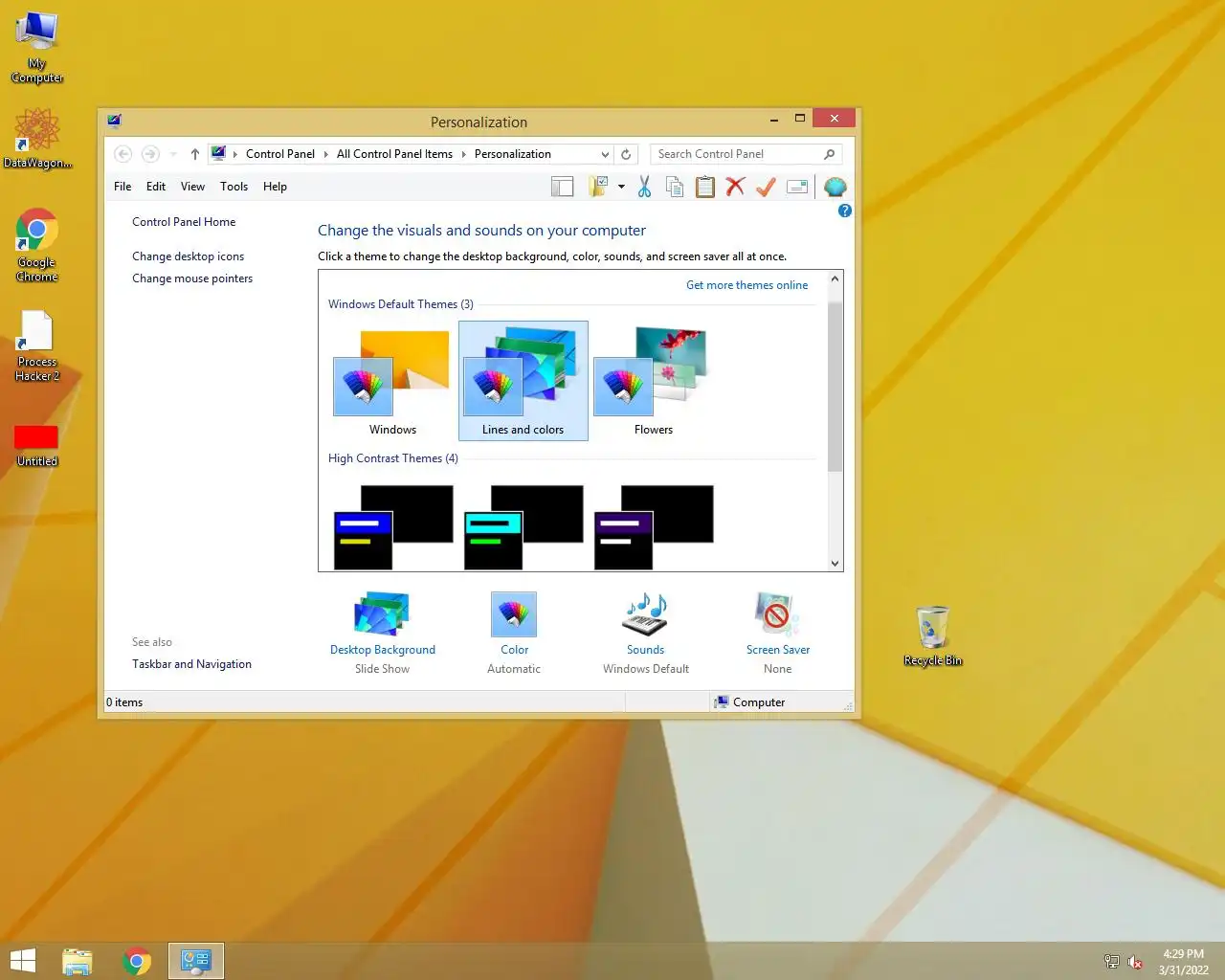The width and height of the screenshot is (1225, 980).
Task: Select the purple high contrast theme
Action: [x=654, y=526]
